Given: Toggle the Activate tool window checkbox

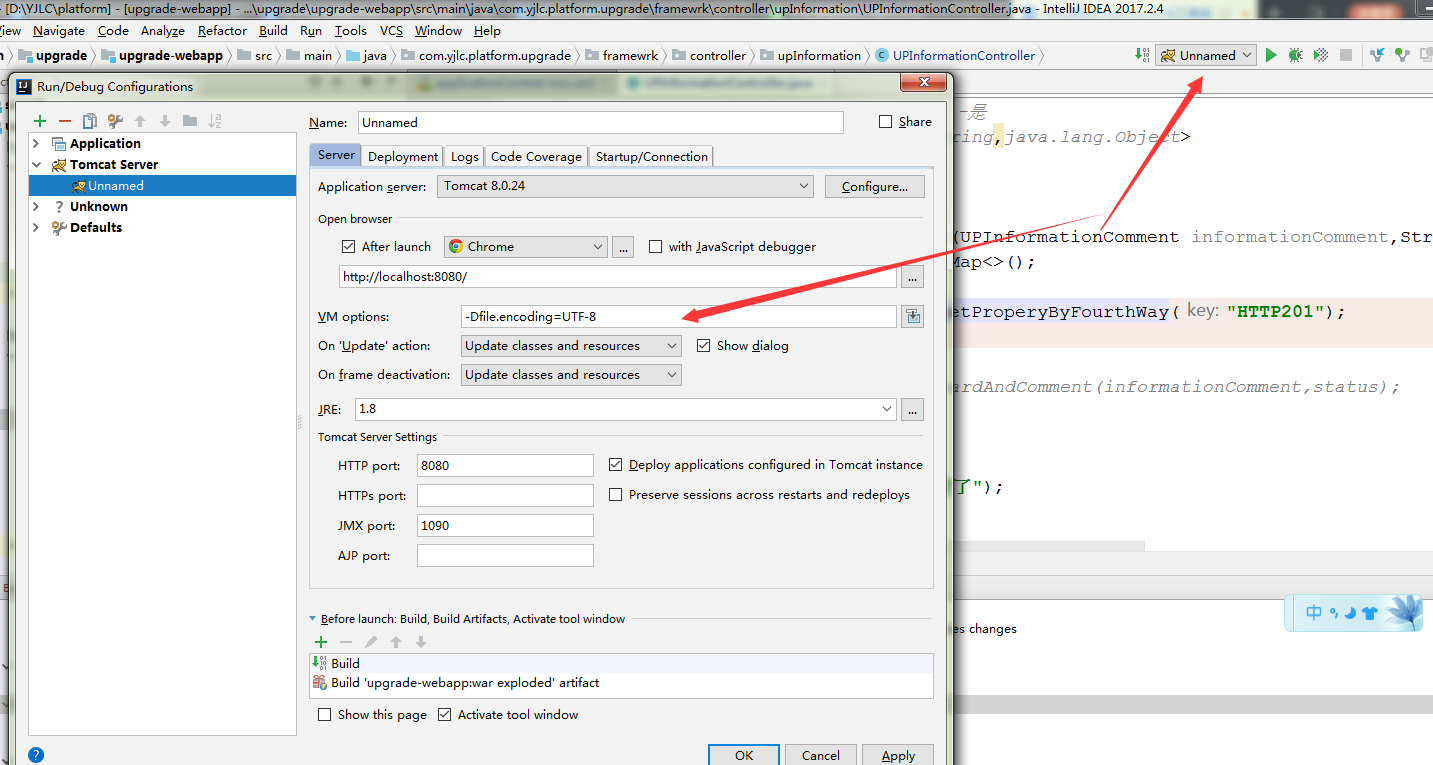Looking at the screenshot, I should [445, 714].
